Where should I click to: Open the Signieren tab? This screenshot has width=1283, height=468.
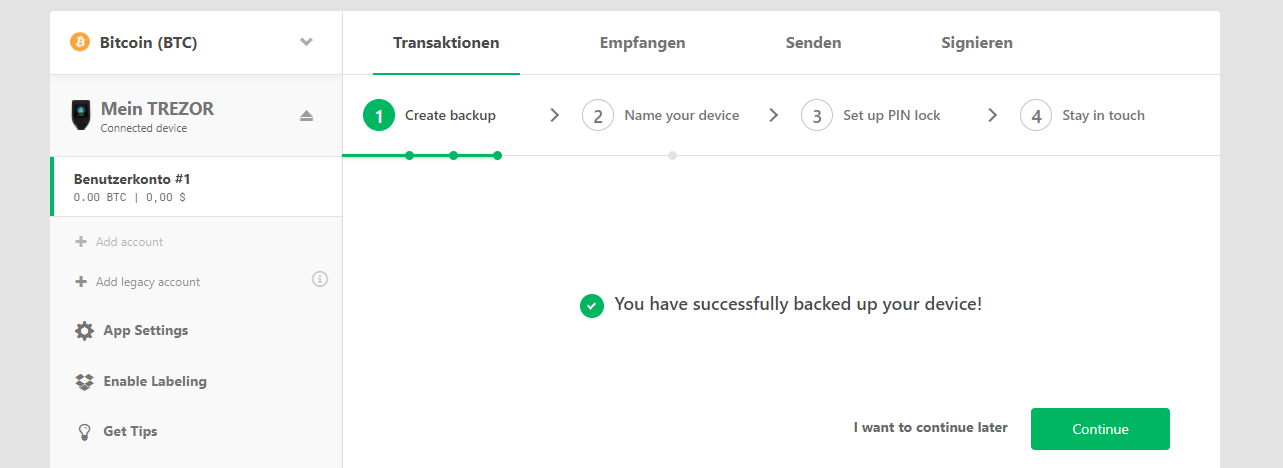(977, 43)
